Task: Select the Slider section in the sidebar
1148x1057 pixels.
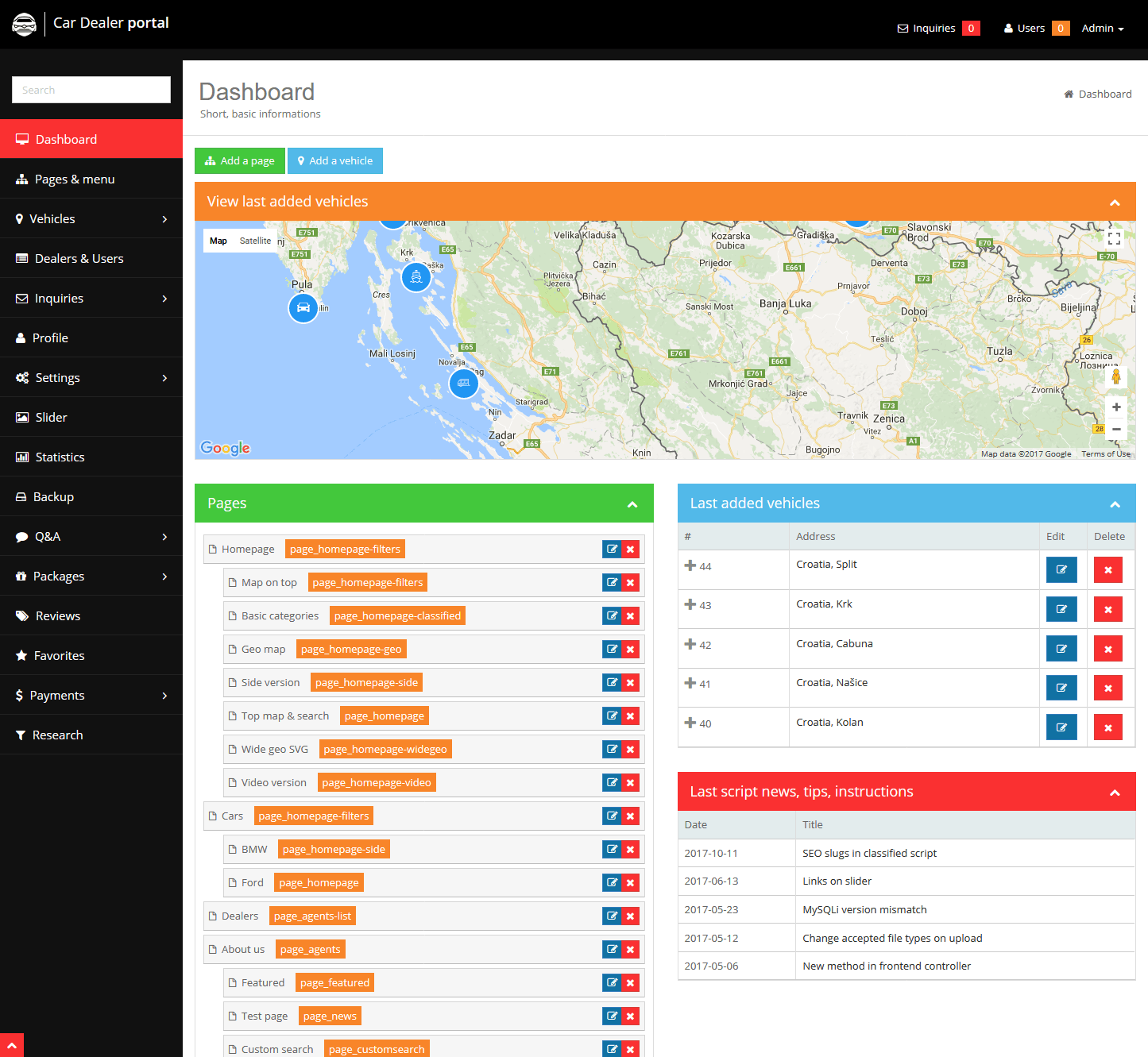Action: point(51,417)
